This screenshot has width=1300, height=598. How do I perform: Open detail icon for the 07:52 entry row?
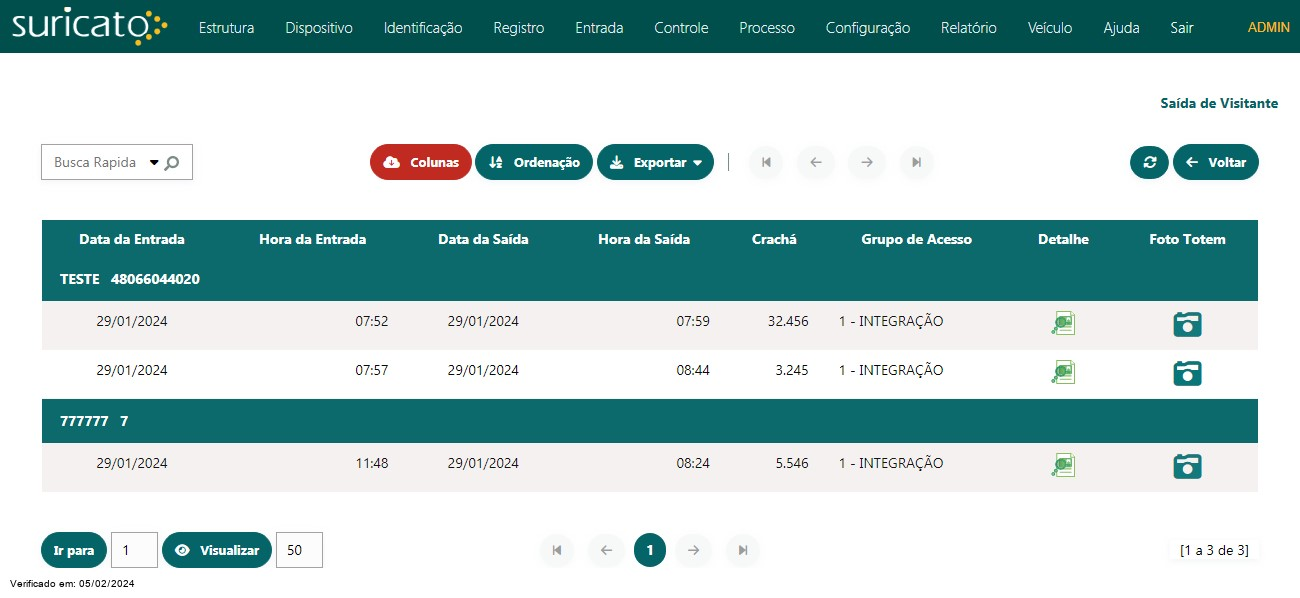pos(1063,324)
